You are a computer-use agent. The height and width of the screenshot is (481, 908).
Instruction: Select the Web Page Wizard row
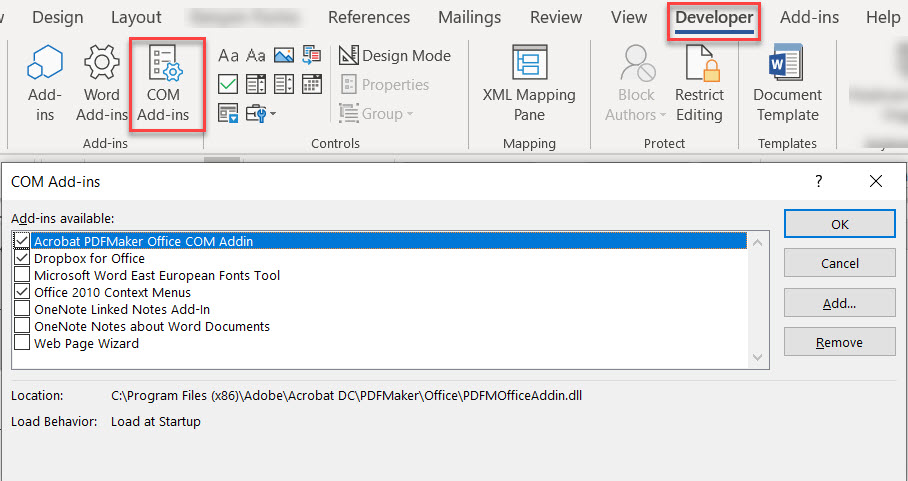(380, 343)
